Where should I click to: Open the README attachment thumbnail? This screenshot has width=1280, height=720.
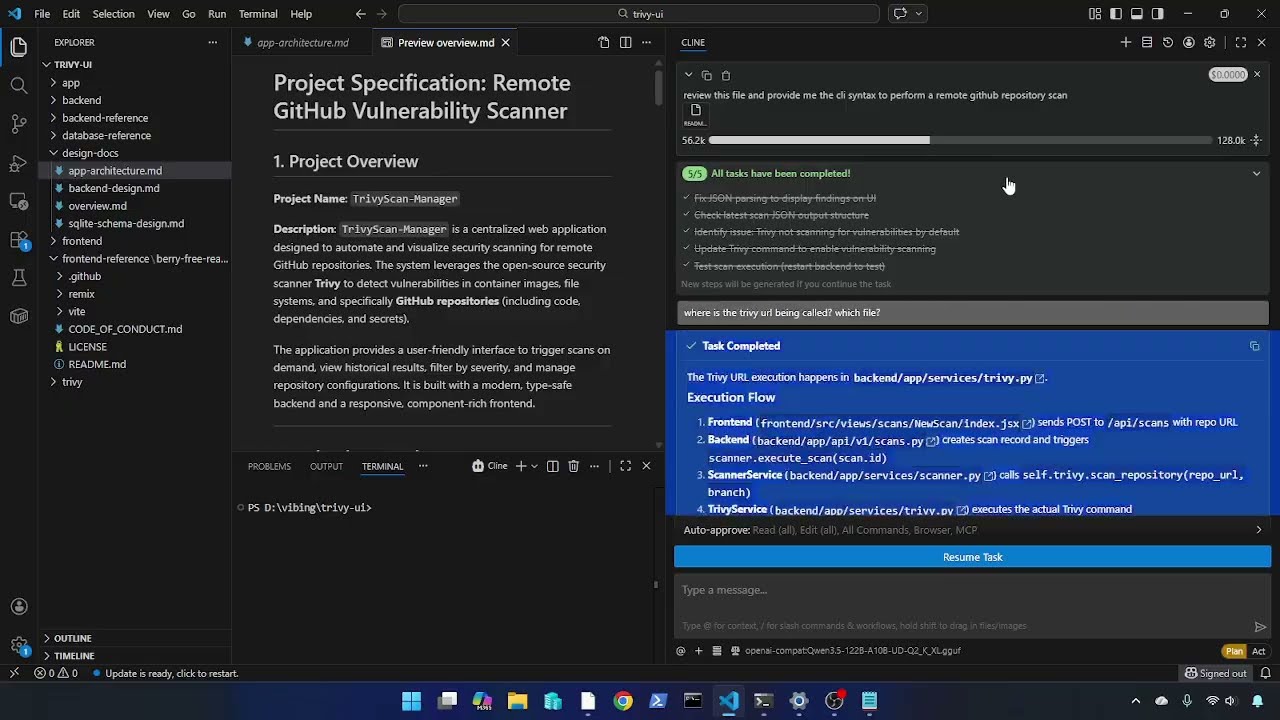click(695, 114)
